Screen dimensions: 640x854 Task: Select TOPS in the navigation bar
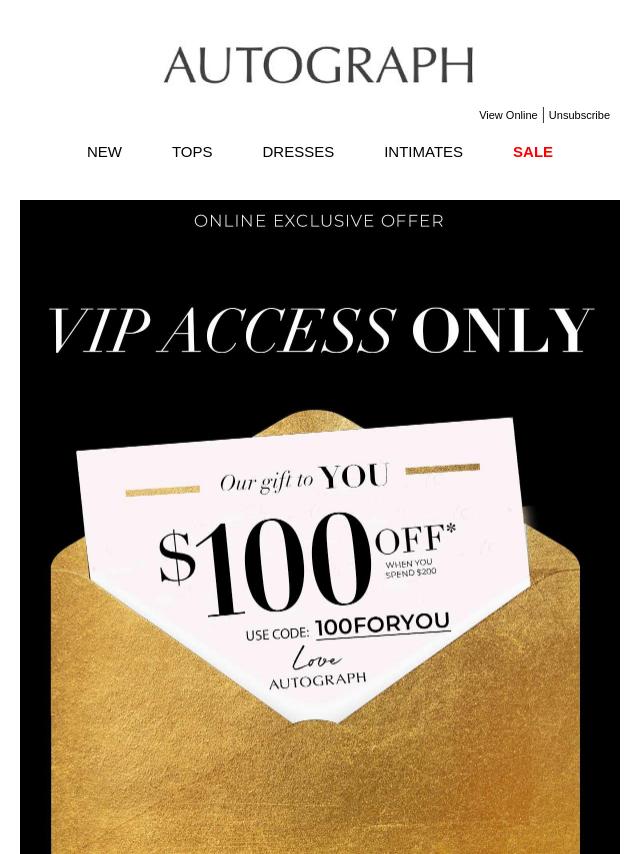tap(192, 152)
